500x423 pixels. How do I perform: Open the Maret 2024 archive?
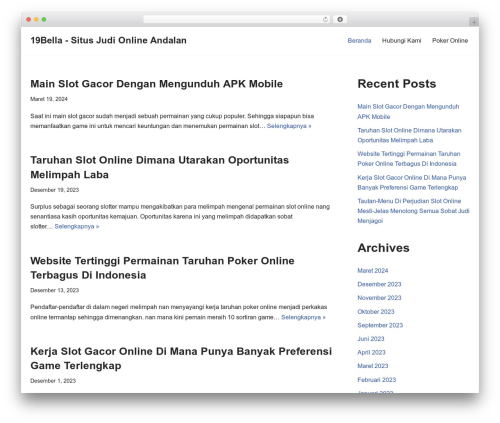(373, 271)
